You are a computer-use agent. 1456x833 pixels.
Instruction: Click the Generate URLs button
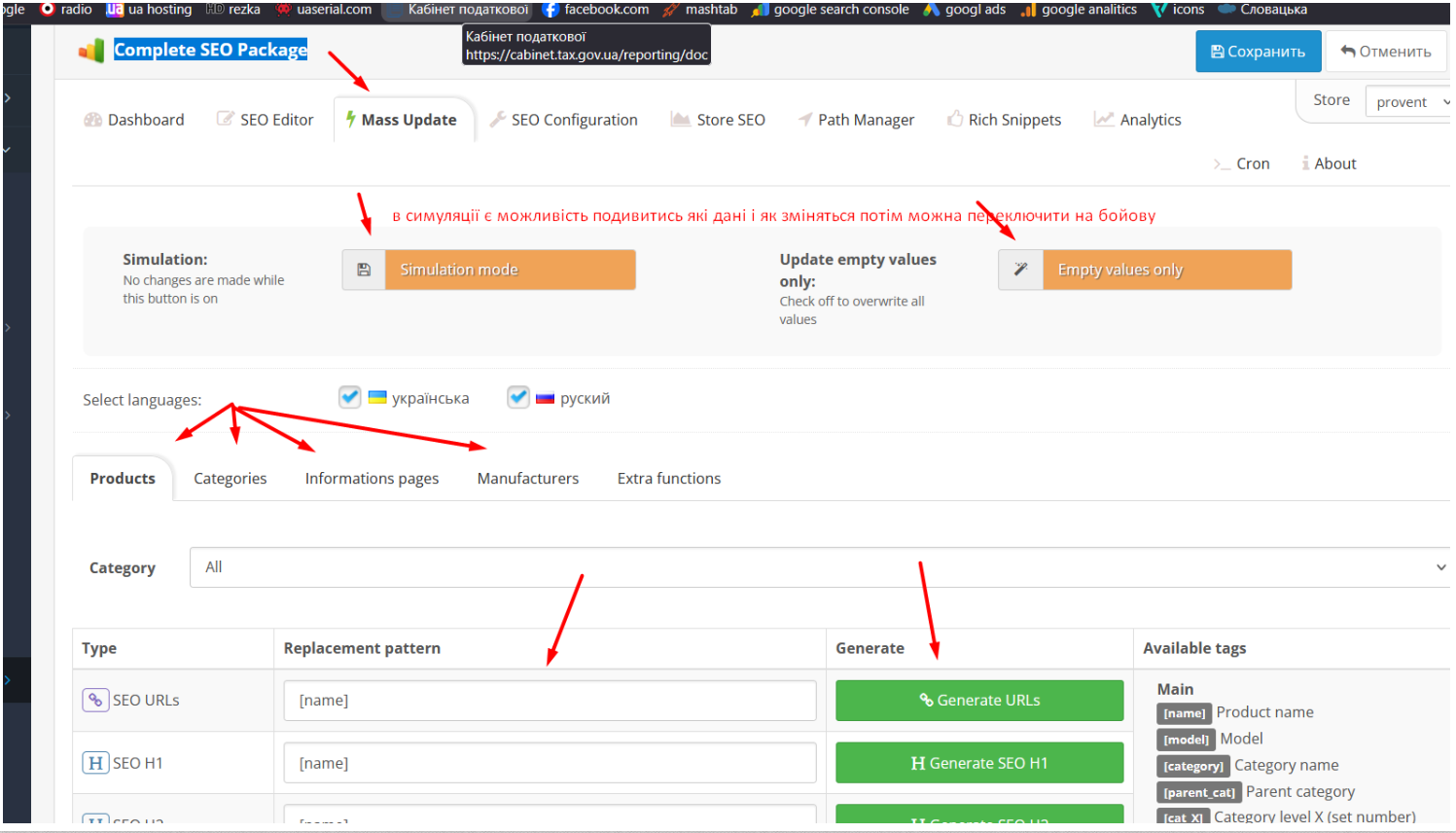(x=979, y=701)
